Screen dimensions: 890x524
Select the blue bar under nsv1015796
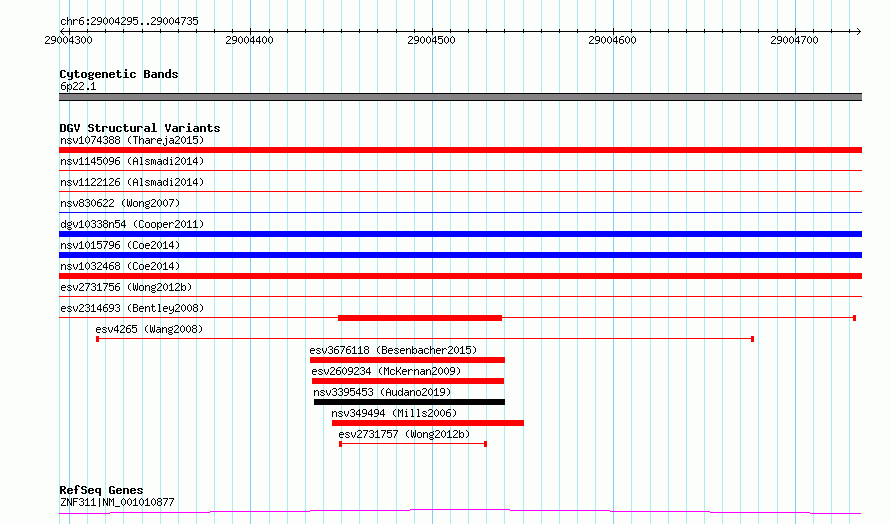(460, 255)
